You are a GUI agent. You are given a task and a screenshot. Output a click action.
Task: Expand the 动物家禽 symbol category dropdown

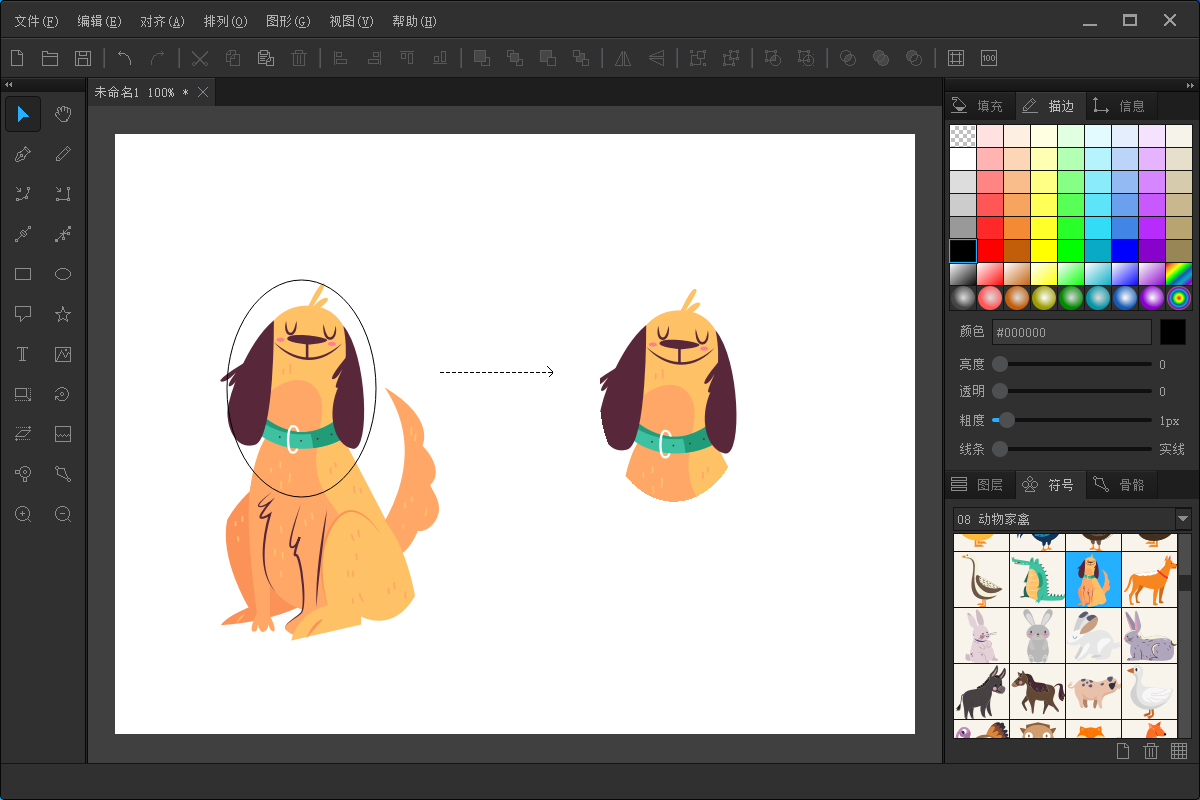[1183, 519]
